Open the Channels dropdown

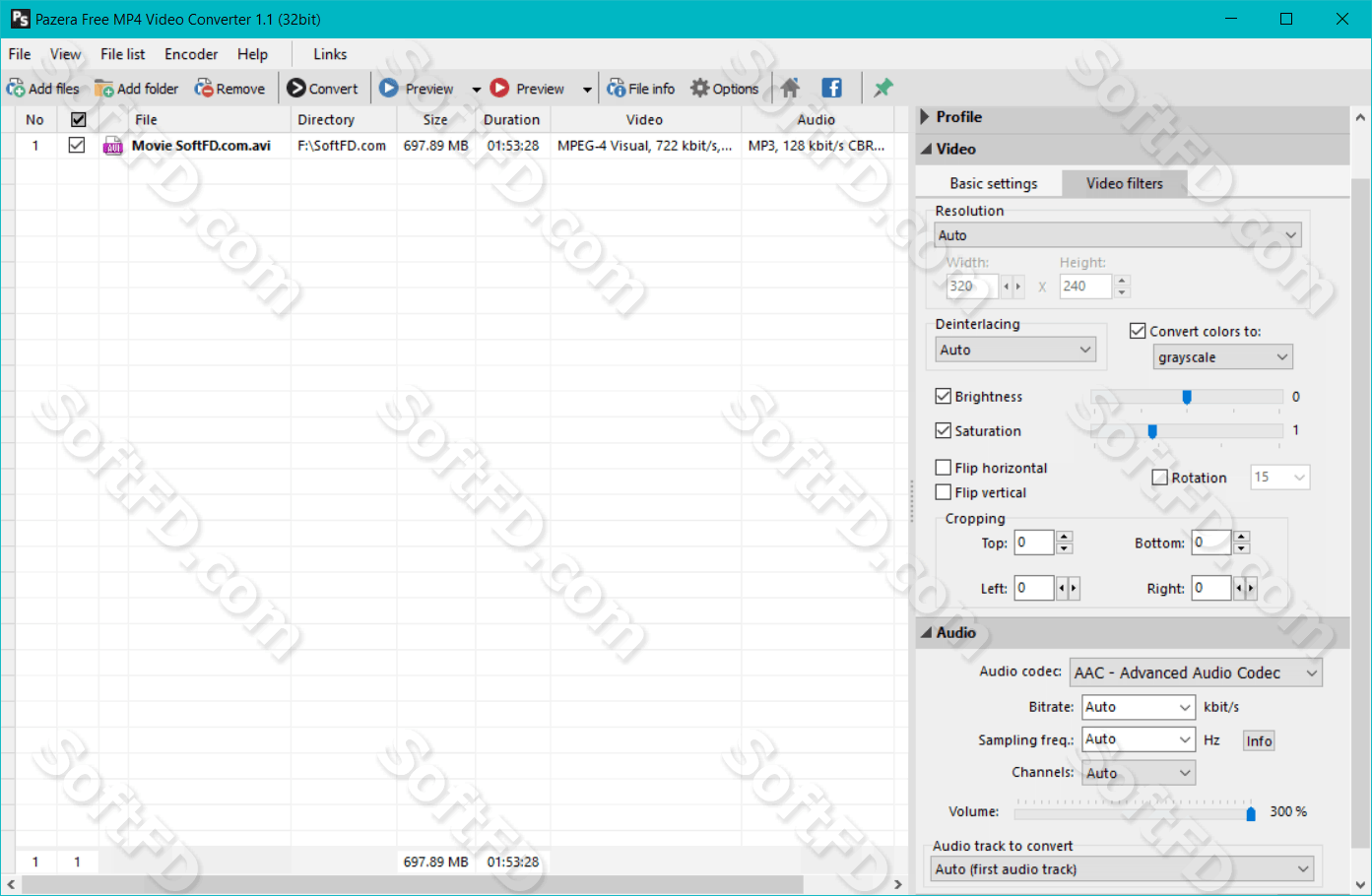click(1138, 773)
